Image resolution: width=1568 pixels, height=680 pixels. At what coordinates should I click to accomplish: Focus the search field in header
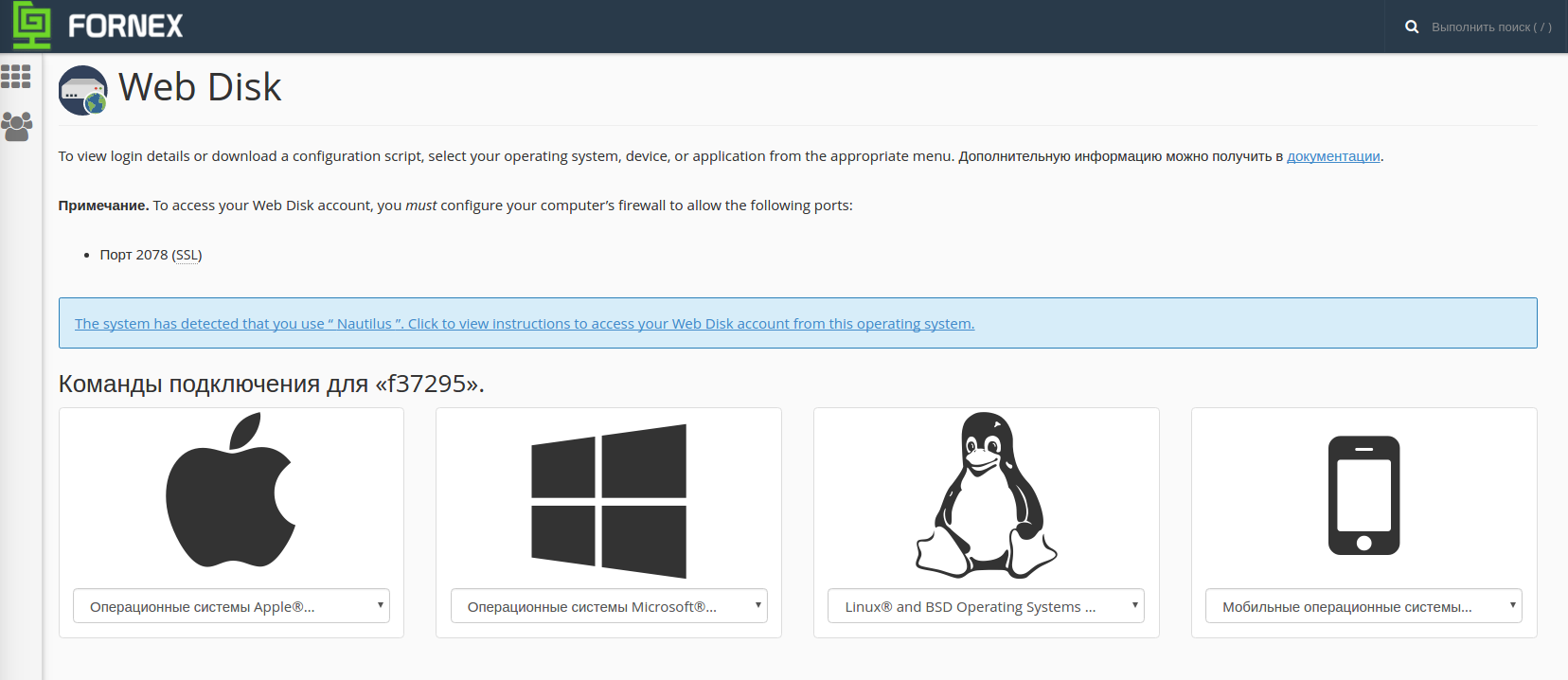click(x=1491, y=27)
